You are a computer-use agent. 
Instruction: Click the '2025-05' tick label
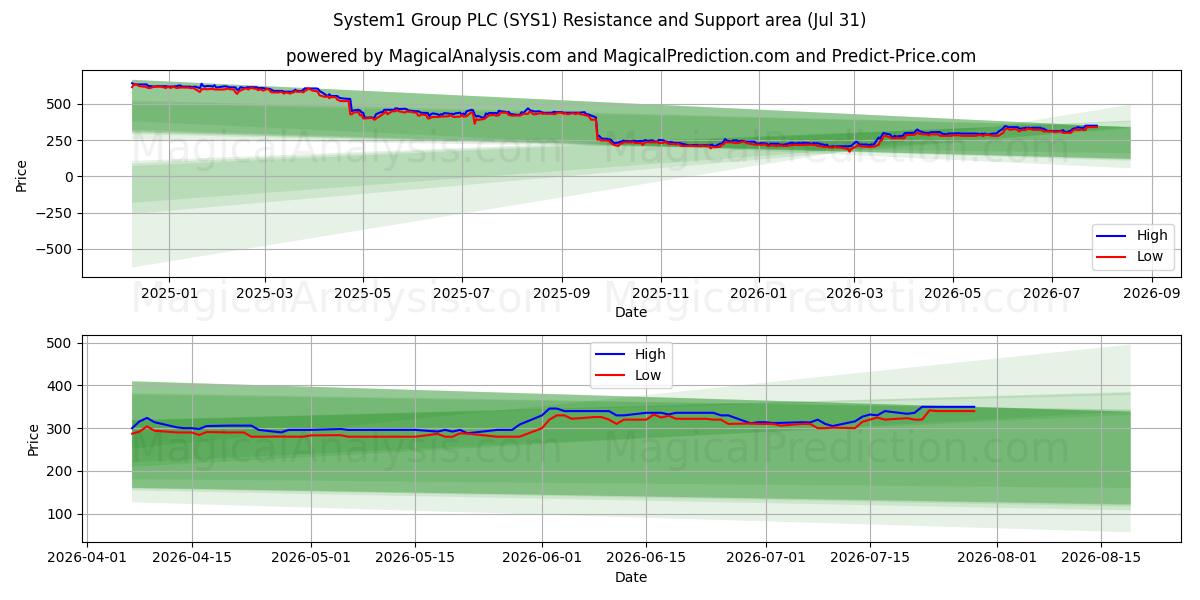tap(363, 293)
